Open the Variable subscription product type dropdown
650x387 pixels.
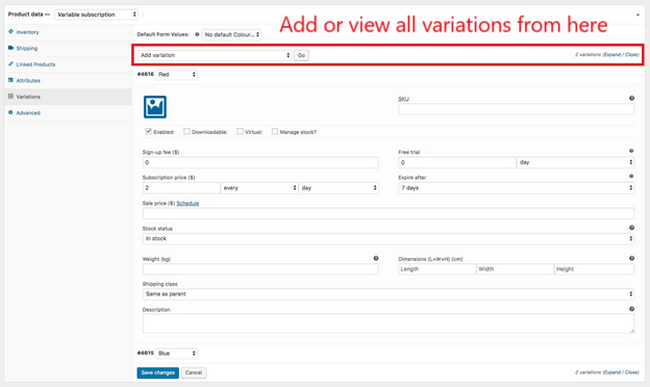pos(96,15)
